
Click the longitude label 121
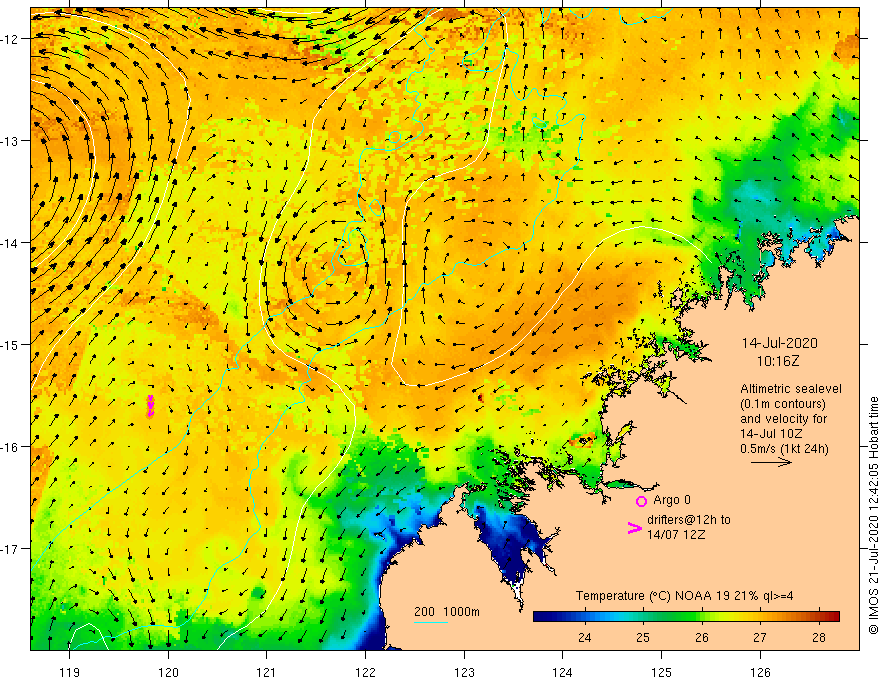click(267, 672)
